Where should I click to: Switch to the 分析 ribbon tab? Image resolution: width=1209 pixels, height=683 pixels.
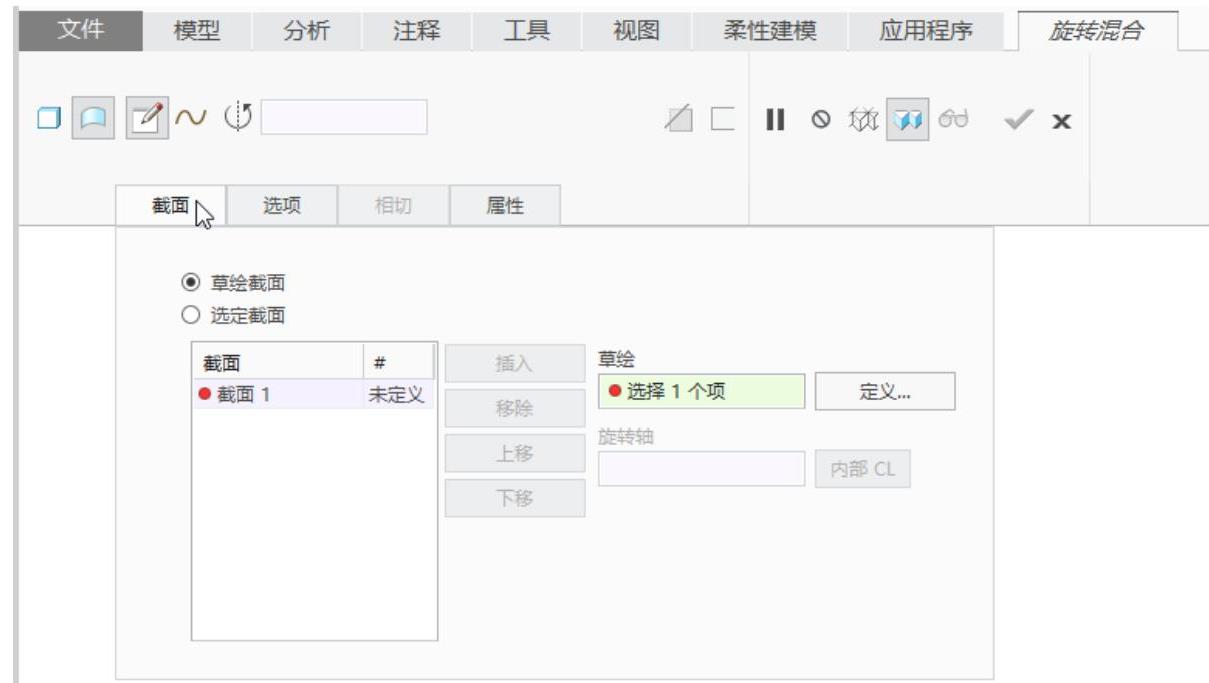pos(306,31)
